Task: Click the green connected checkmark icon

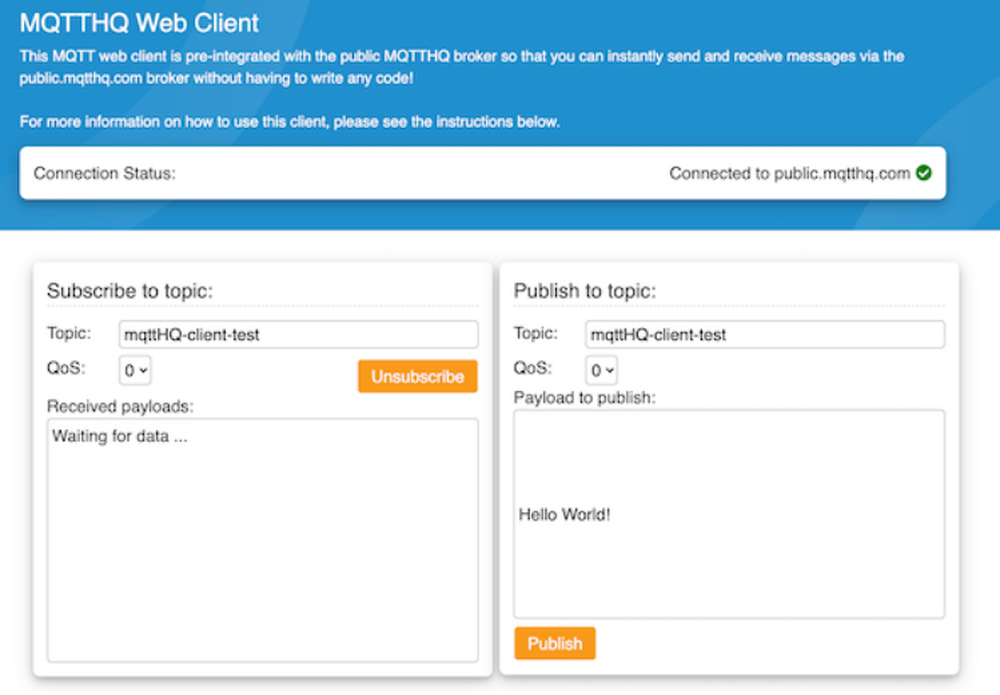Action: tap(923, 173)
